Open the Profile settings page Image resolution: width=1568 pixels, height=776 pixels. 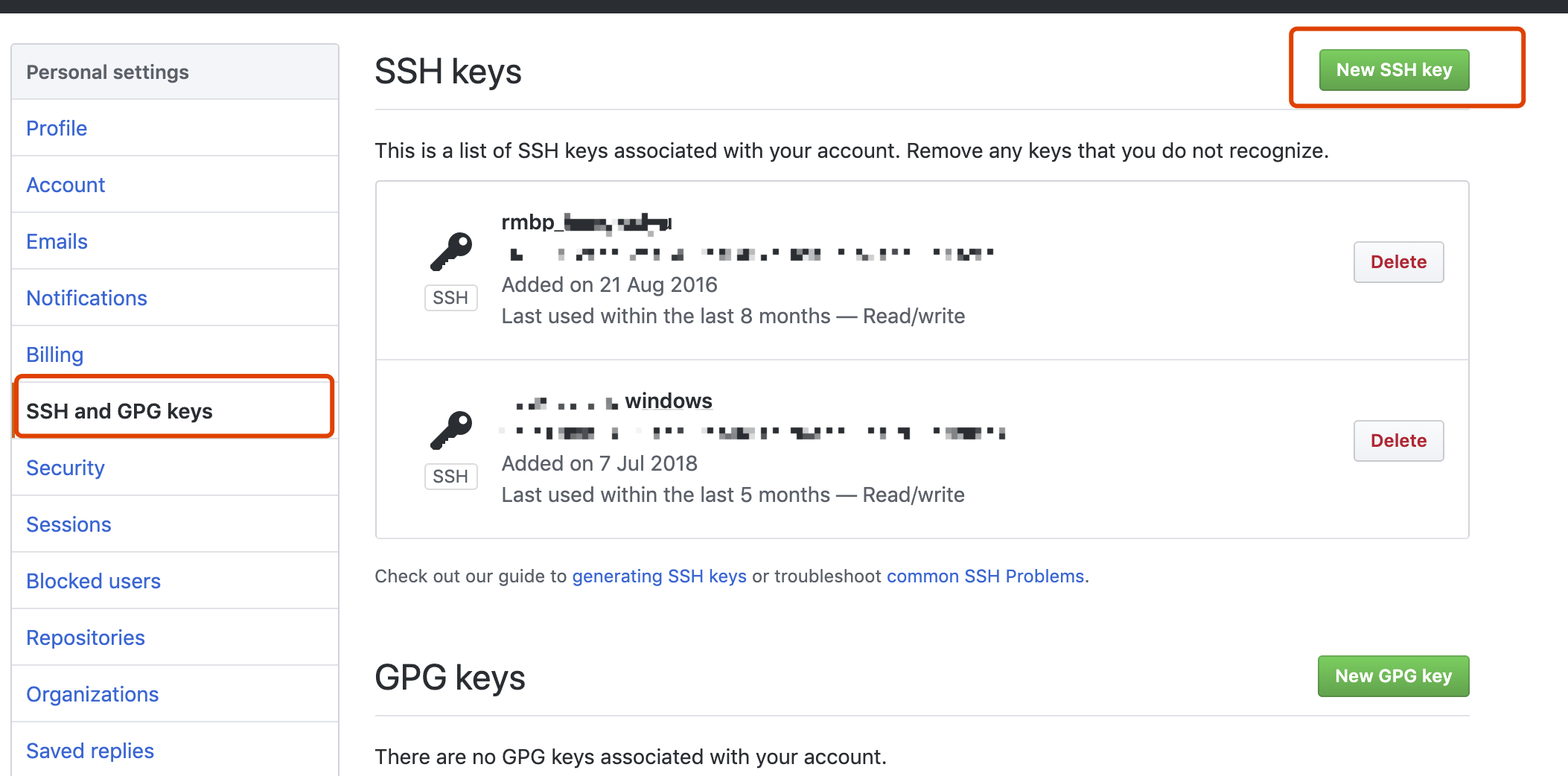click(x=57, y=128)
